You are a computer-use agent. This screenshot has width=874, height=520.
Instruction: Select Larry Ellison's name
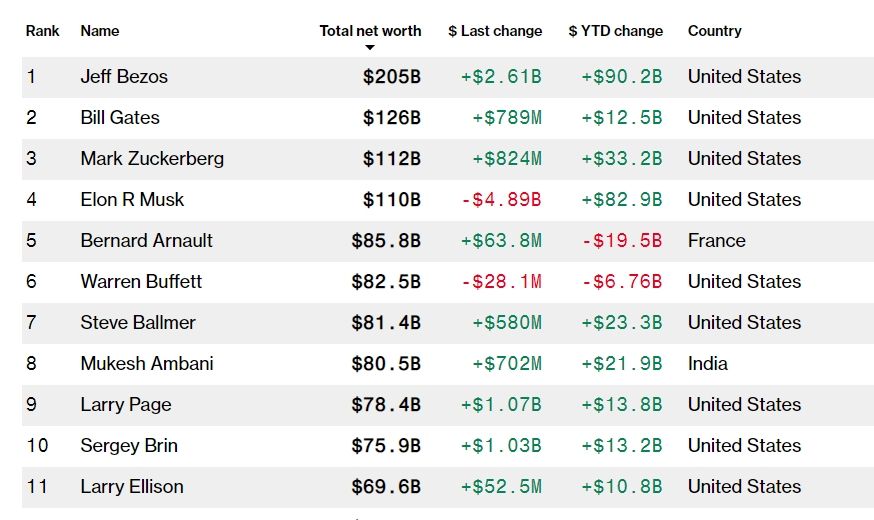tap(132, 487)
